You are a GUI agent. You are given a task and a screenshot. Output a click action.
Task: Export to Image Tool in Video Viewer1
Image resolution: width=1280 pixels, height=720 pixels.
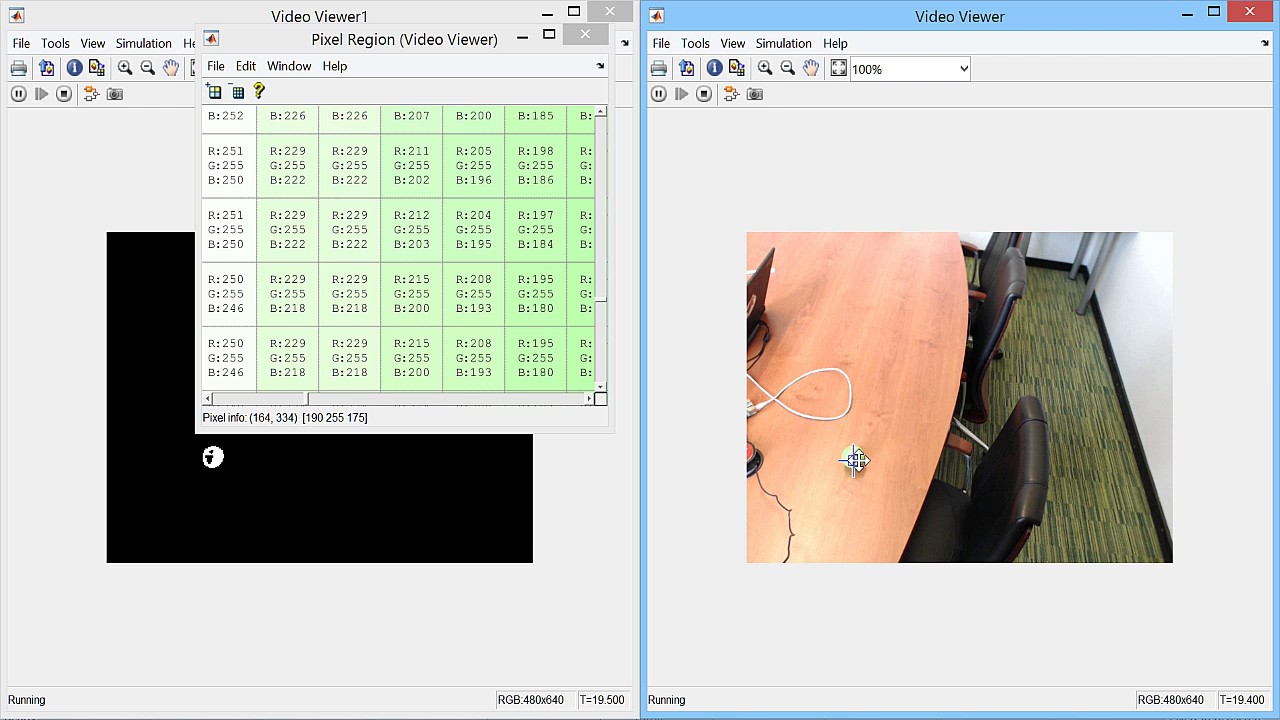tap(46, 68)
